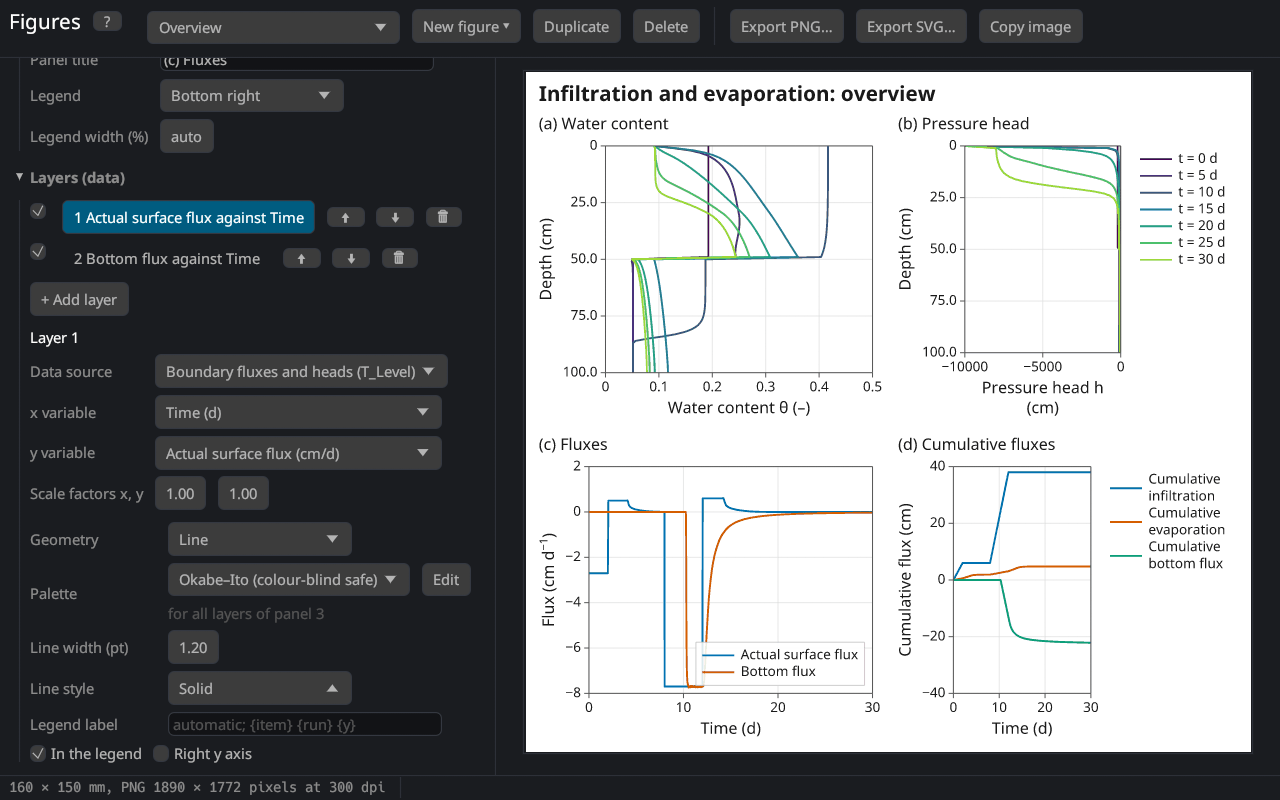Move Bottom flux layer up
This screenshot has height=800, width=1280.
[x=302, y=258]
